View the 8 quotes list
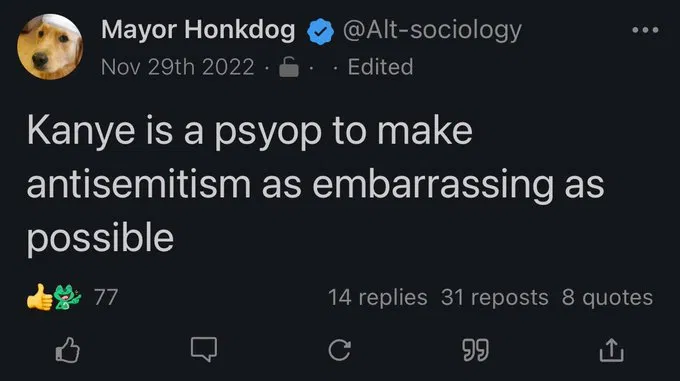680x381 pixels. click(x=607, y=297)
